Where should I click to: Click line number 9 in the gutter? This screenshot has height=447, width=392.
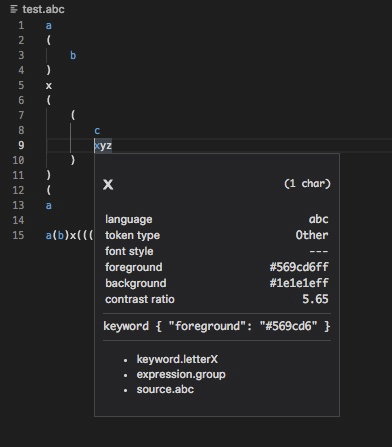[x=21, y=145]
